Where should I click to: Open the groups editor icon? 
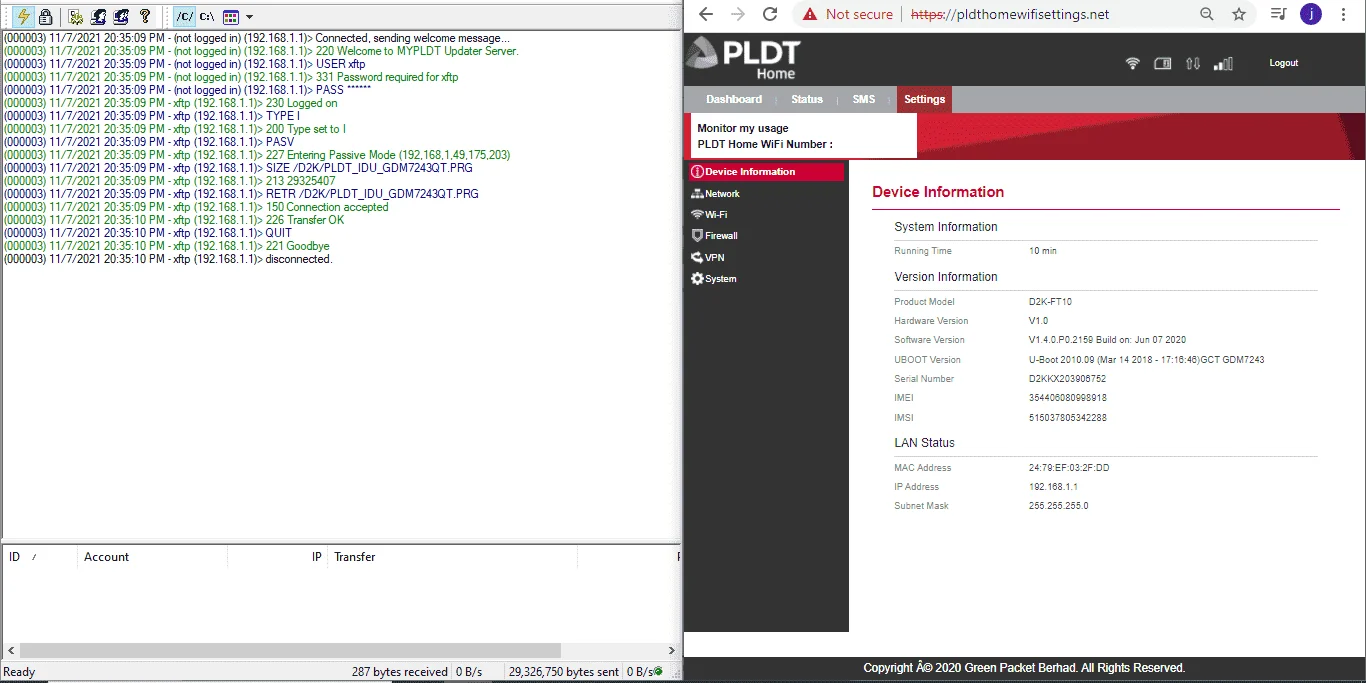coord(121,16)
